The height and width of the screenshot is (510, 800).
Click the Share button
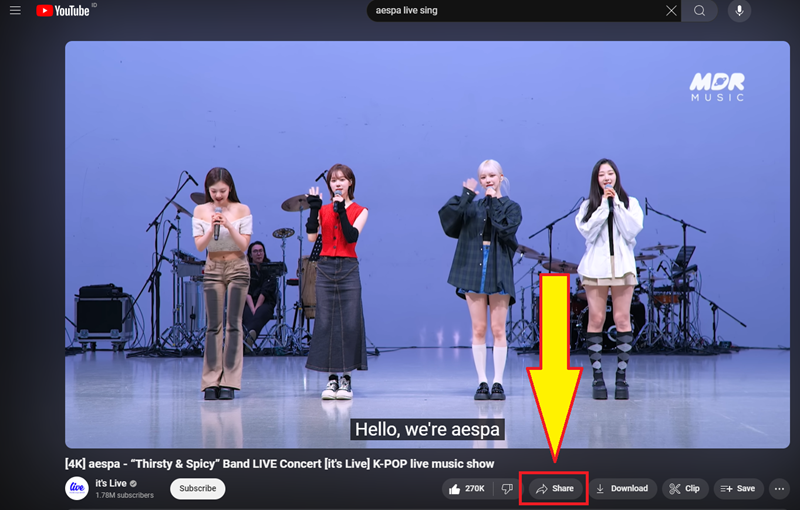click(x=556, y=489)
